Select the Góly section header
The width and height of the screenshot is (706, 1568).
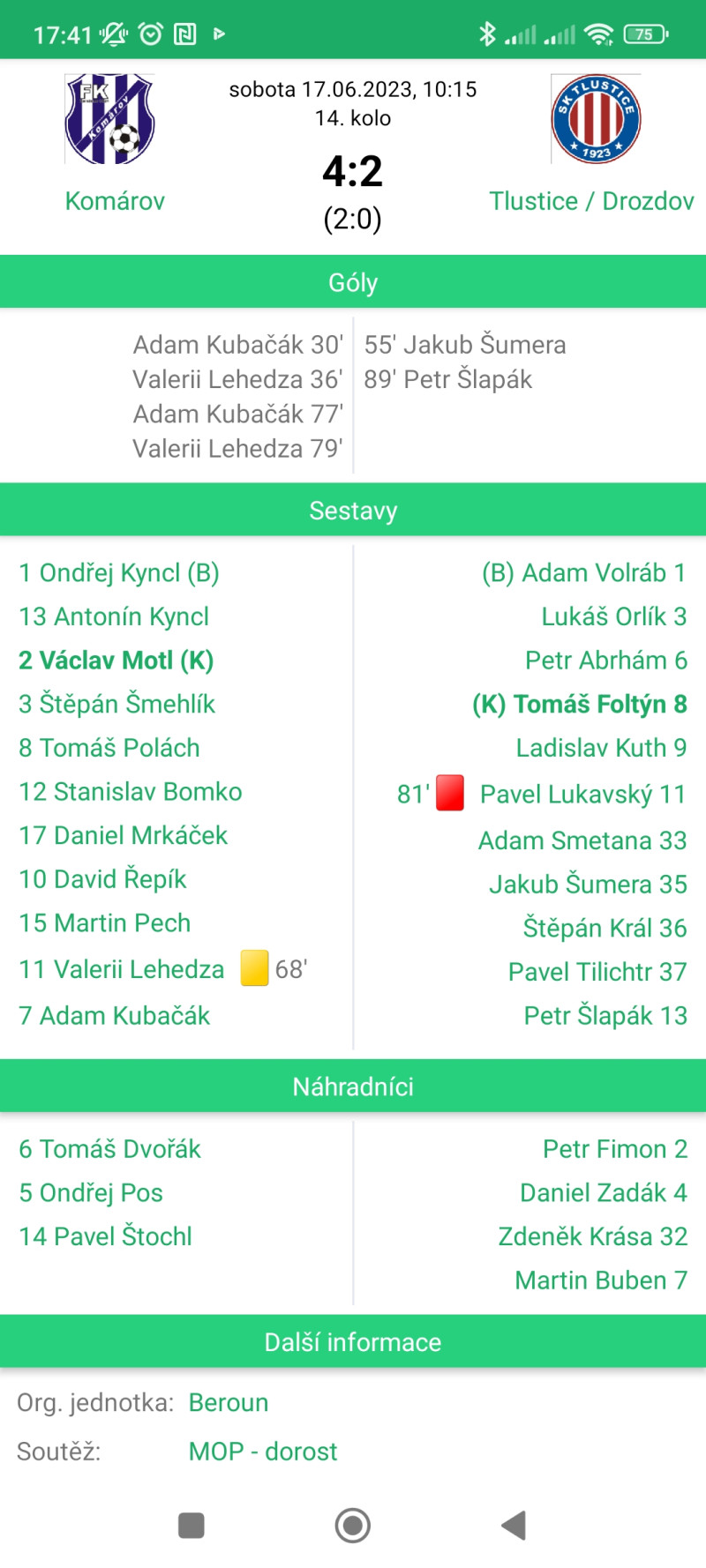pyautogui.click(x=353, y=282)
